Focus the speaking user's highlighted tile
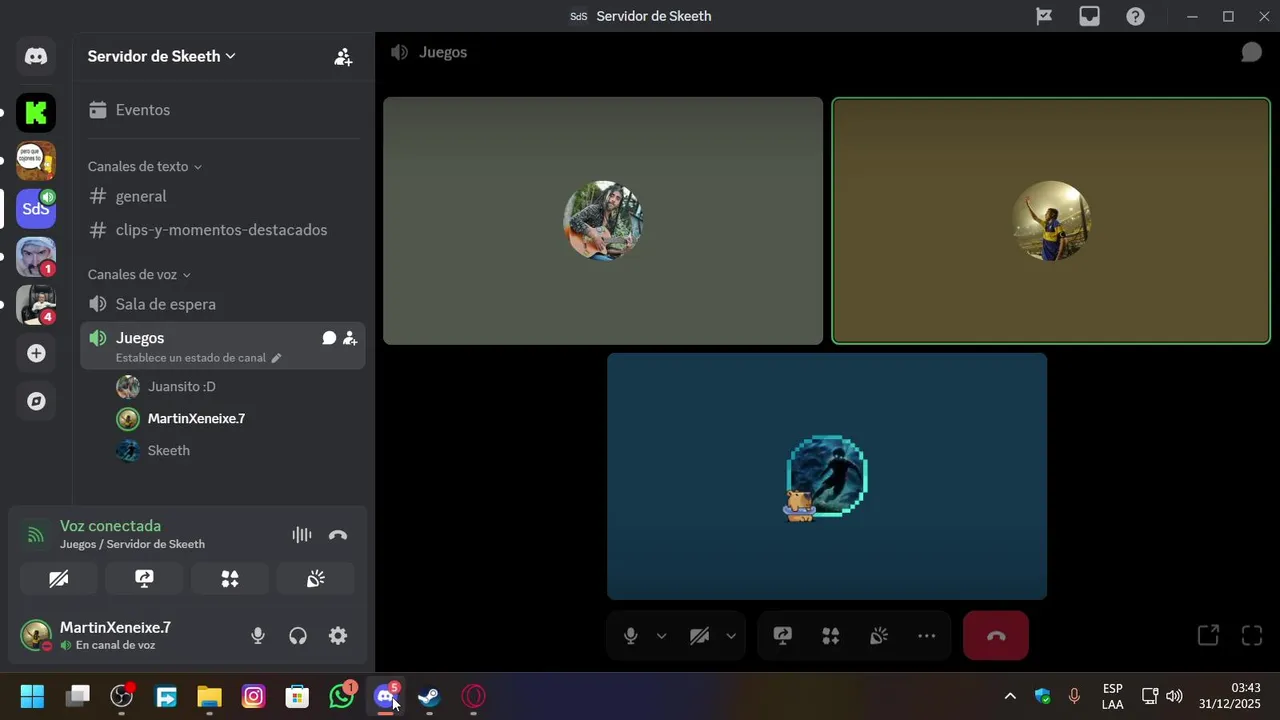1280x720 pixels. (x=1051, y=221)
